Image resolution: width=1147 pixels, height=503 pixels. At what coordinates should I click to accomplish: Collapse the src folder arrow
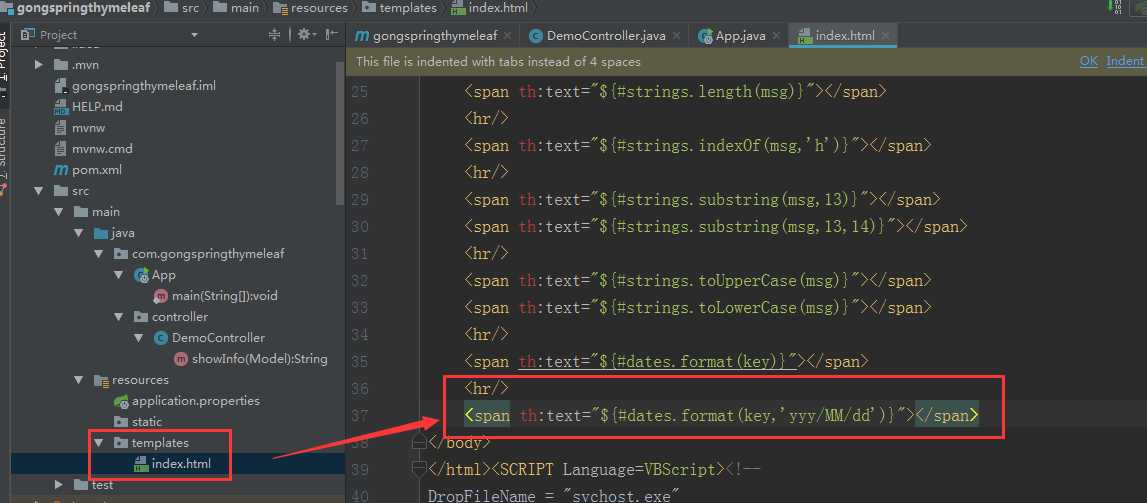click(x=39, y=191)
